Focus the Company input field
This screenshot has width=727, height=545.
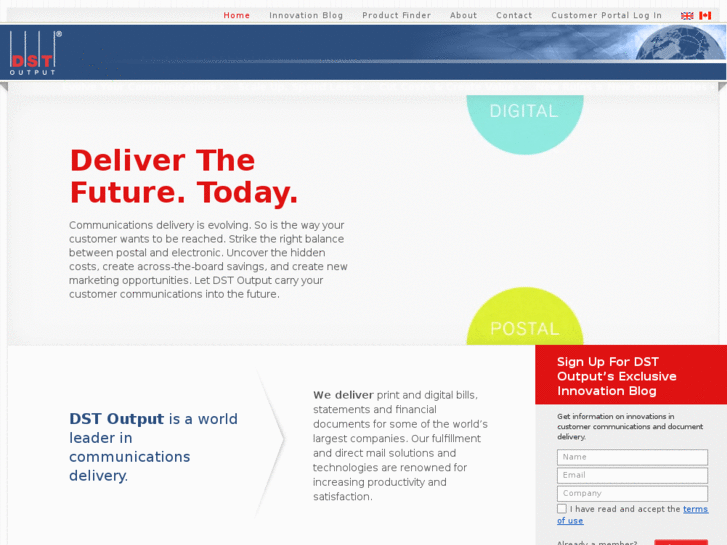(x=632, y=493)
